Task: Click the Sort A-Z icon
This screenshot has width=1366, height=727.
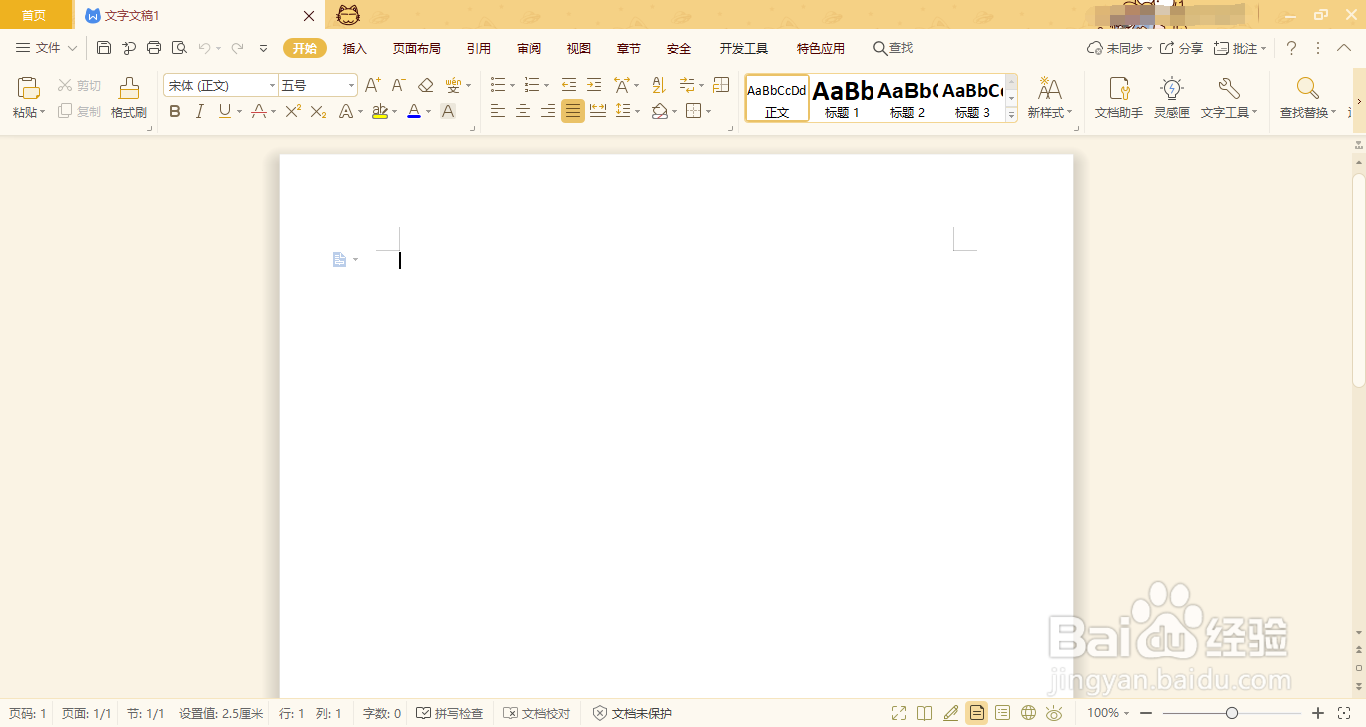Action: click(x=658, y=86)
